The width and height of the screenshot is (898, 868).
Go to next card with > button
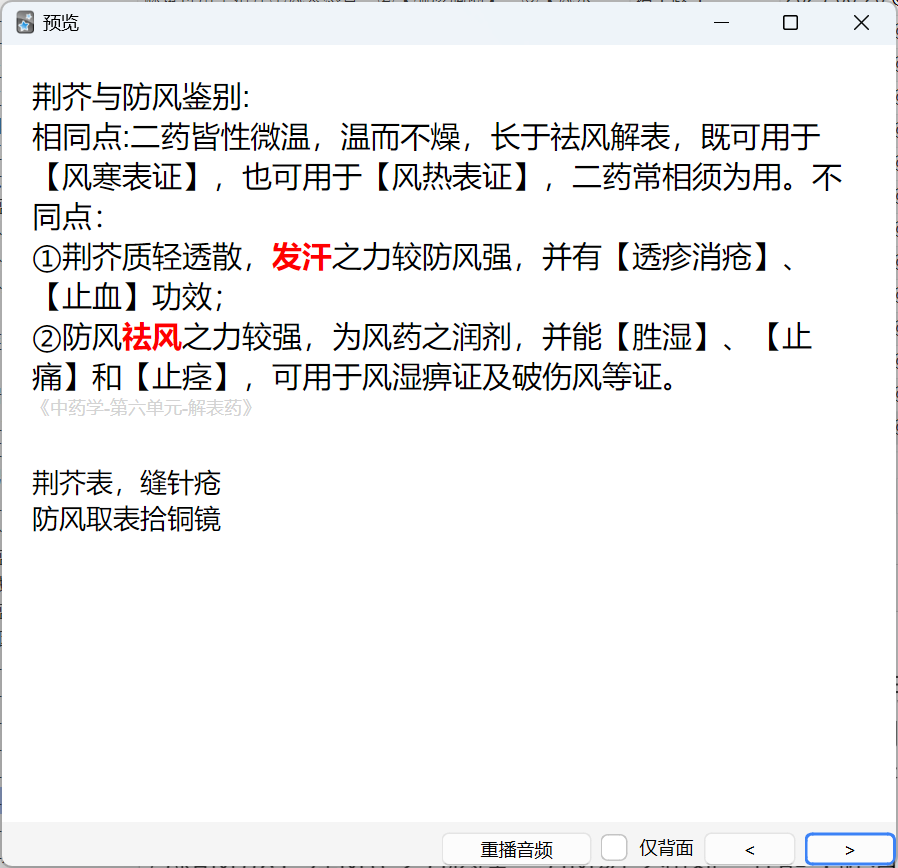click(x=850, y=849)
